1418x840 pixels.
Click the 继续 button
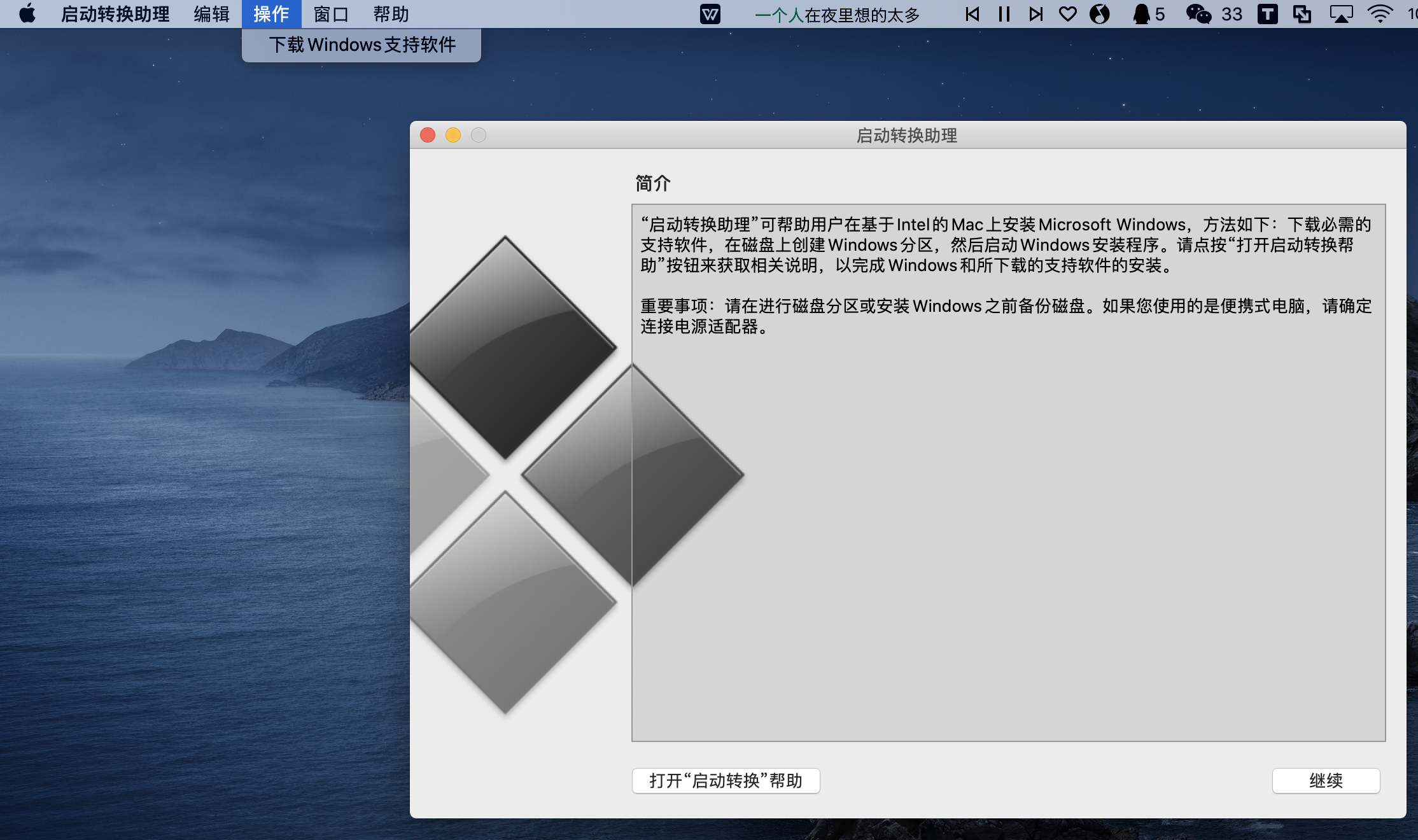tap(1326, 781)
